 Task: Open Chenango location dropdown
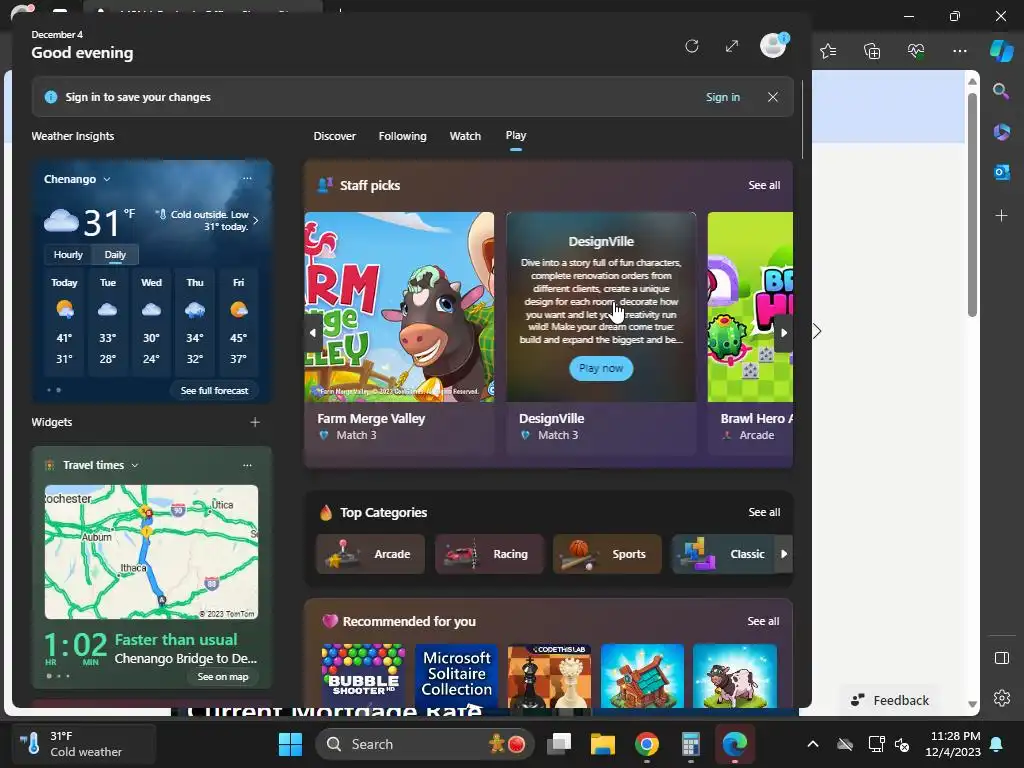[x=77, y=179]
